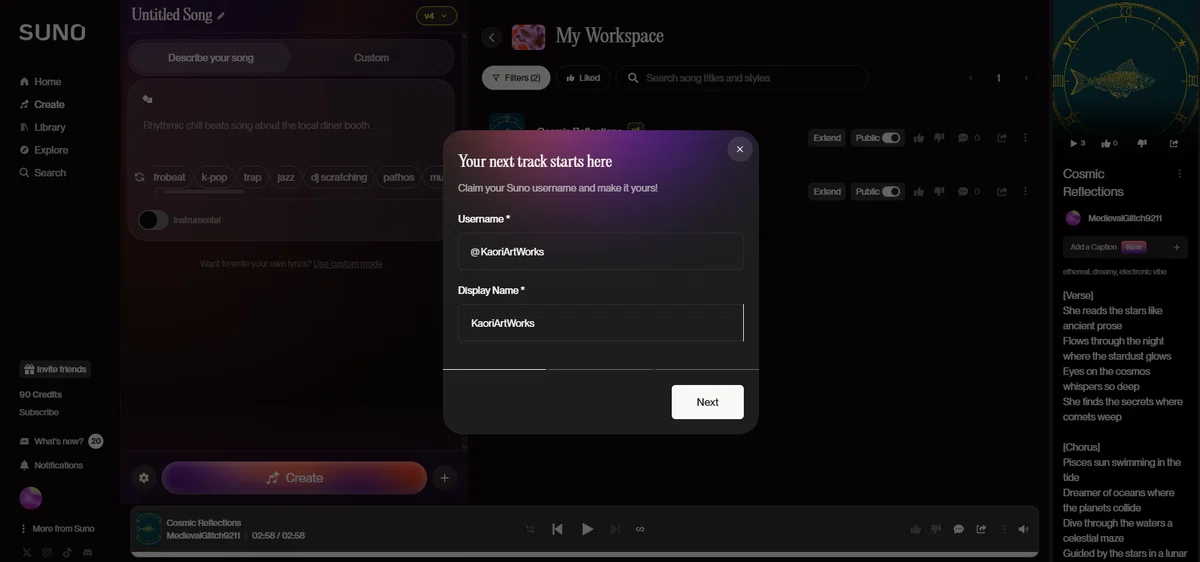
Task: Open MedievalGlitch9211 profile in right panel
Action: pyautogui.click(x=1113, y=218)
